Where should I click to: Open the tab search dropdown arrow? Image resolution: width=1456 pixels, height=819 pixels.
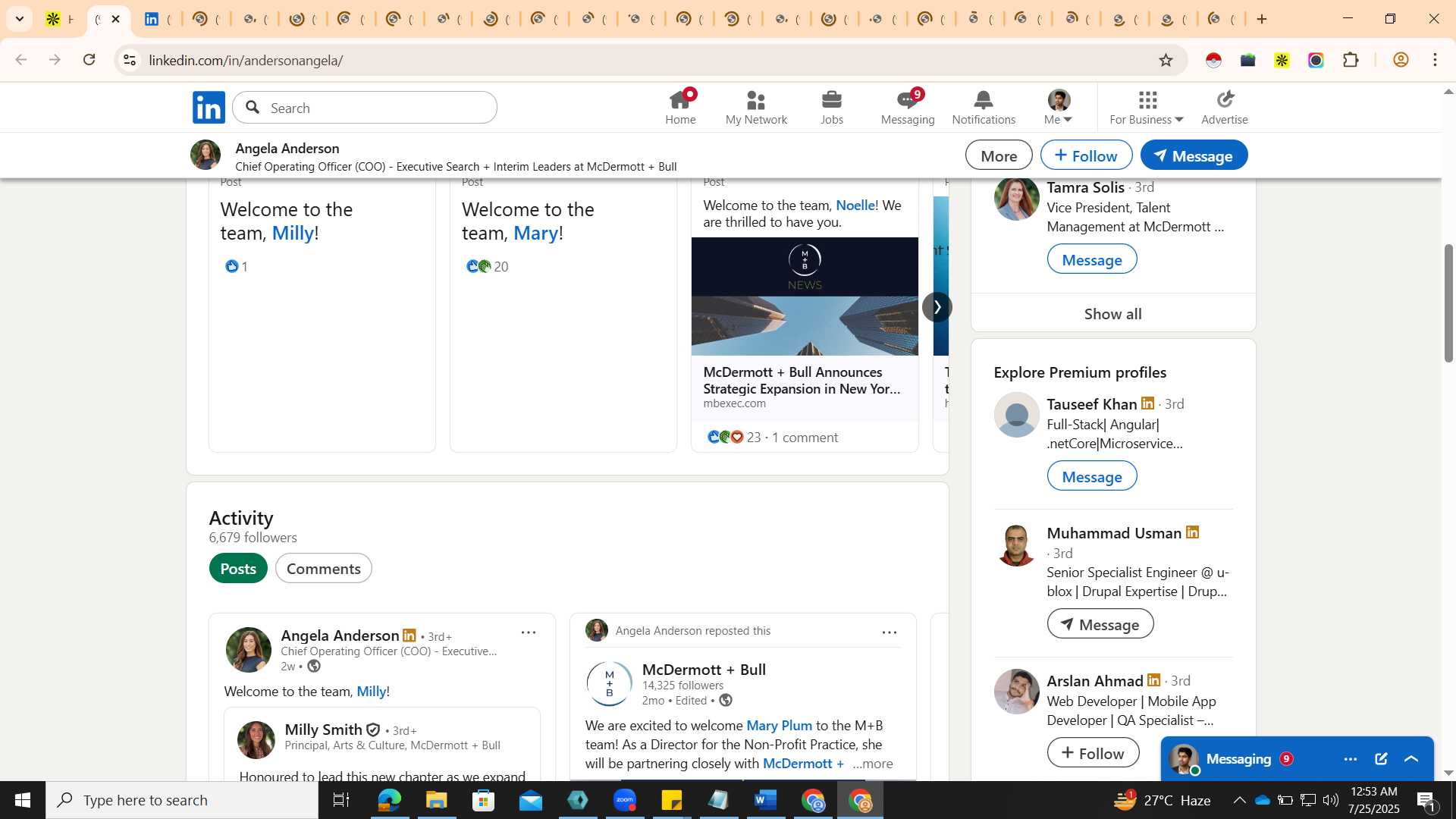tap(20, 19)
